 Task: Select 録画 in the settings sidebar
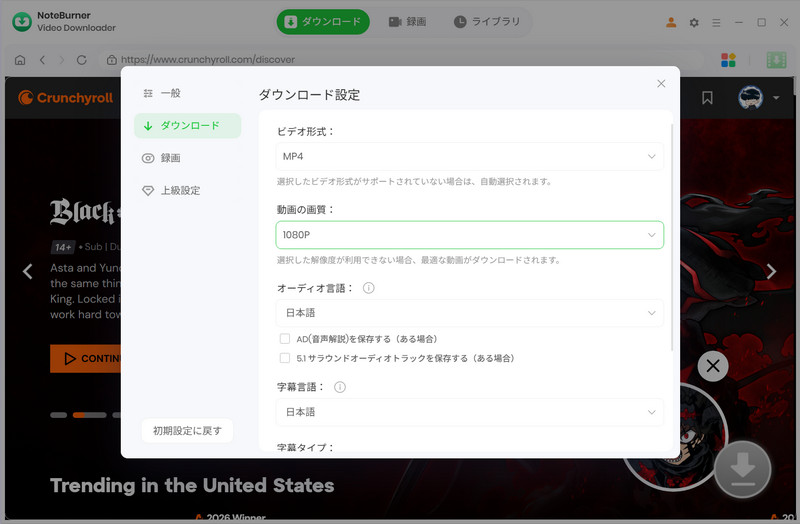click(187, 158)
